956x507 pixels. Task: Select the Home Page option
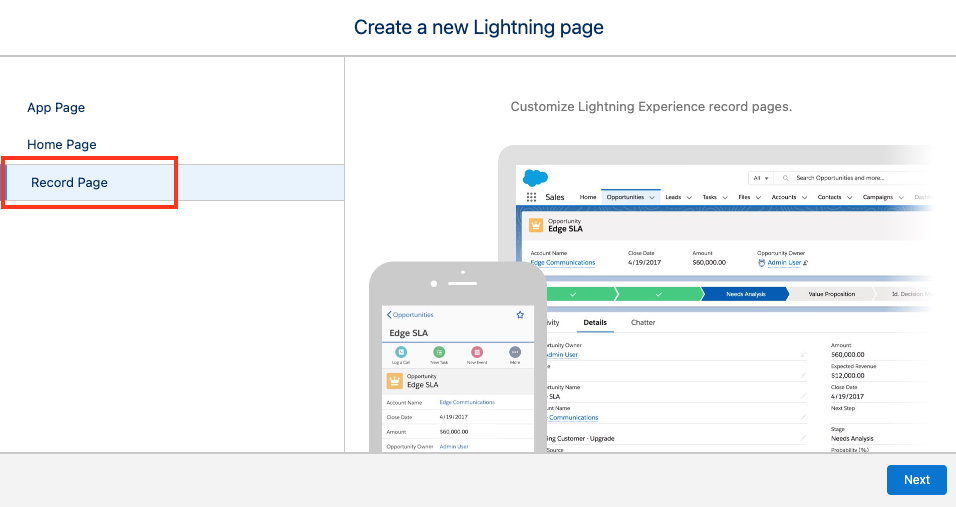click(62, 144)
